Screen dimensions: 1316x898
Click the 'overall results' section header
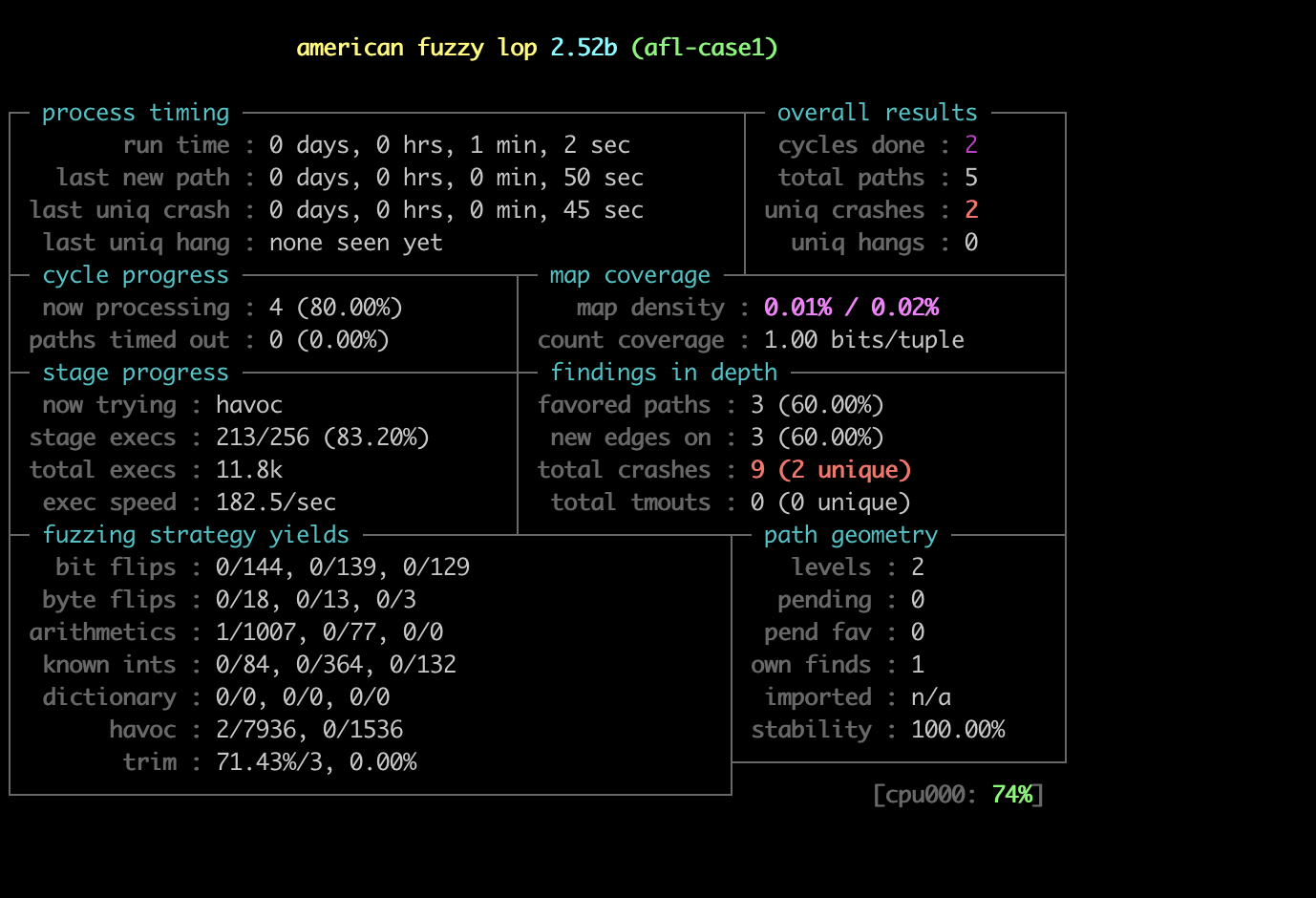pyautogui.click(x=878, y=113)
